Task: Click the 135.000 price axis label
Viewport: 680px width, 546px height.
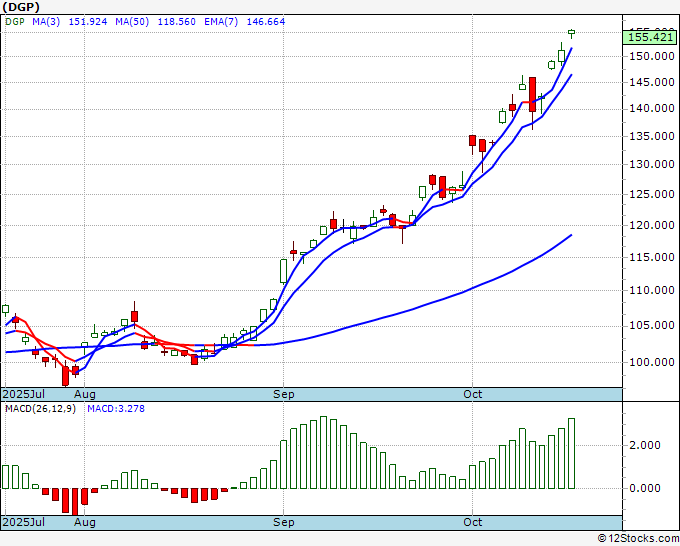Action: [x=652, y=137]
